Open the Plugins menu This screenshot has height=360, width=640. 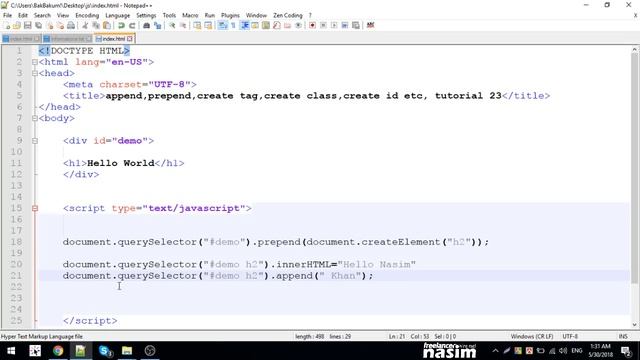click(230, 15)
